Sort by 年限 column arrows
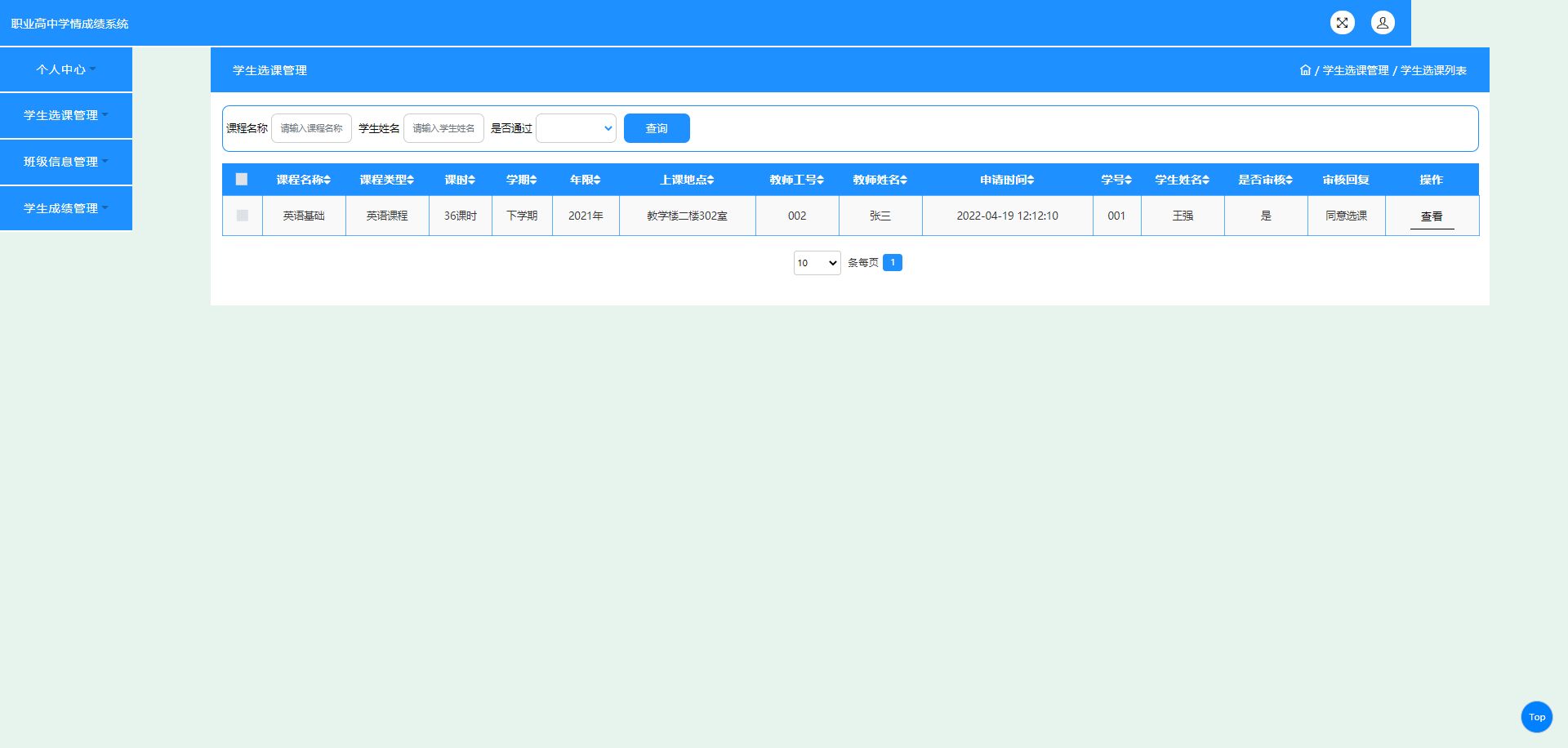 (x=597, y=180)
